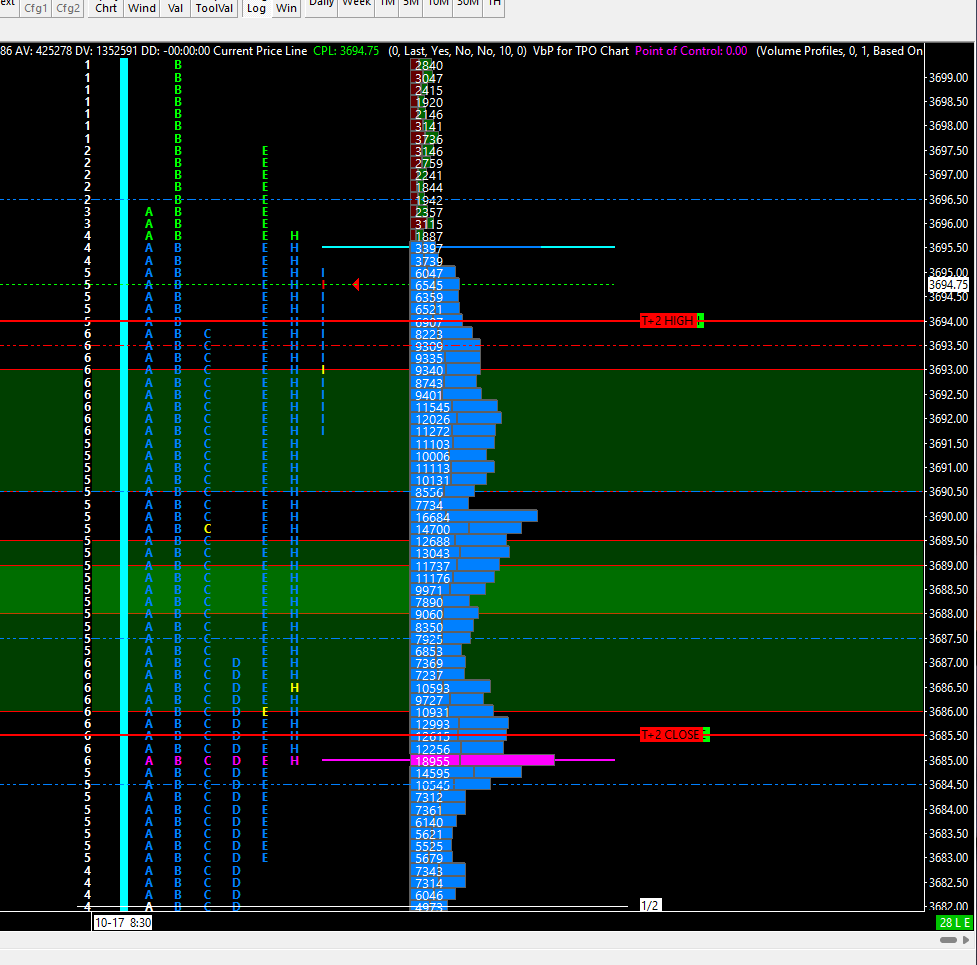The width and height of the screenshot is (977, 965).
Task: Click the current price box 3694.75
Action: [x=948, y=285]
